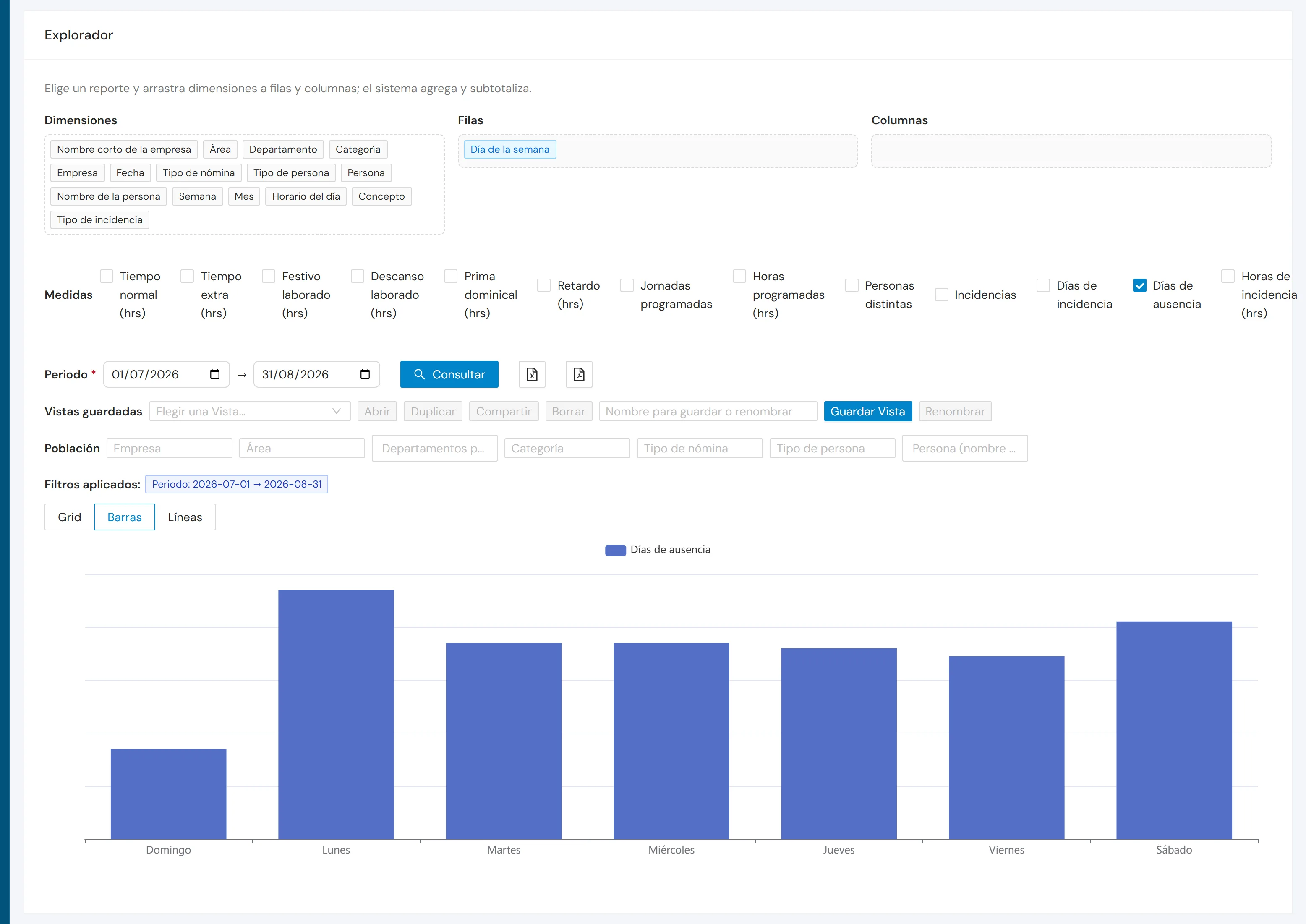Image resolution: width=1306 pixels, height=924 pixels.
Task: Select Día de la semana chip in Filas
Action: pyautogui.click(x=510, y=150)
